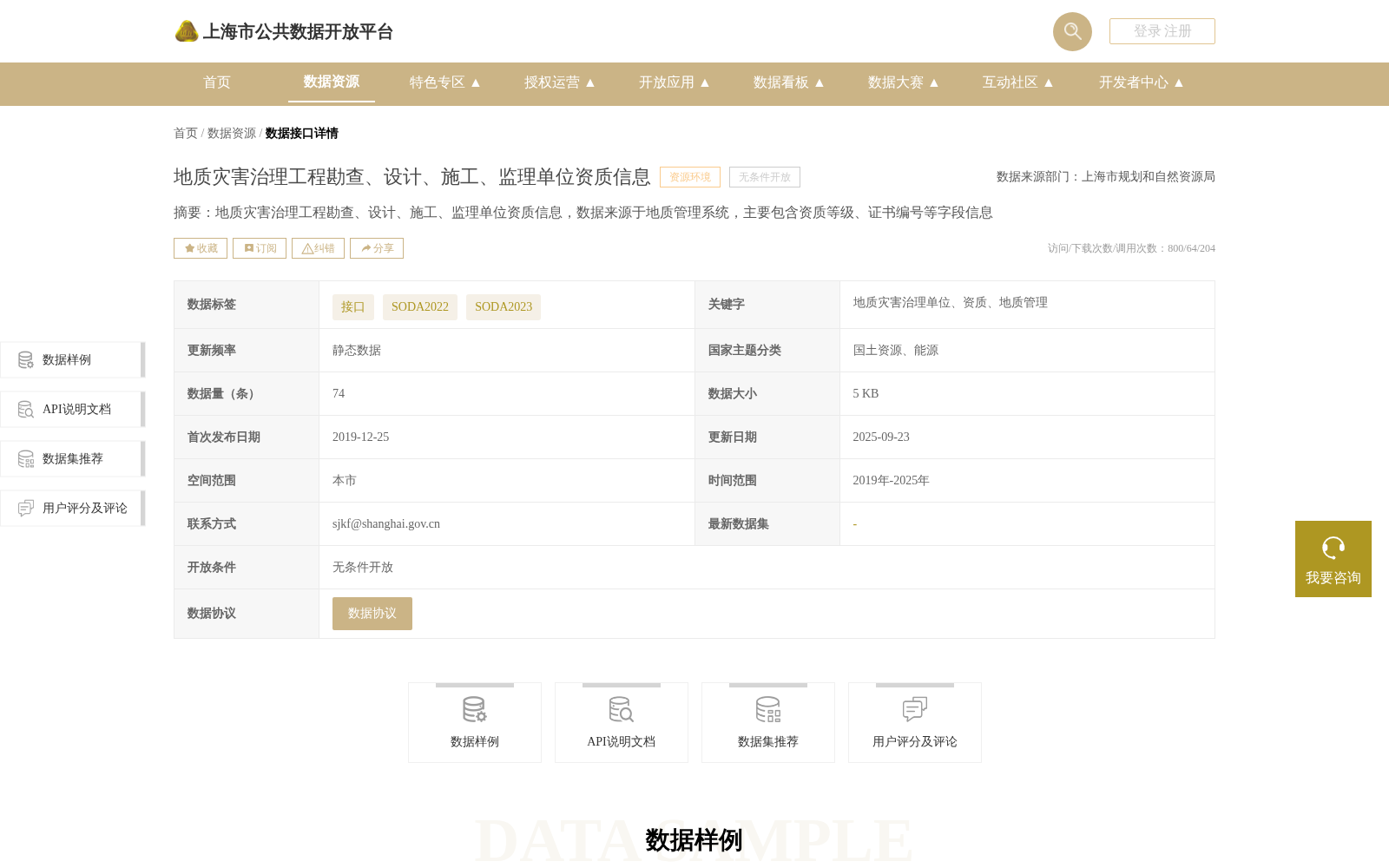The height and width of the screenshot is (868, 1389).
Task: Click the keyword value 地质灾害治理单位、资质、地质管理
Action: pos(950,303)
